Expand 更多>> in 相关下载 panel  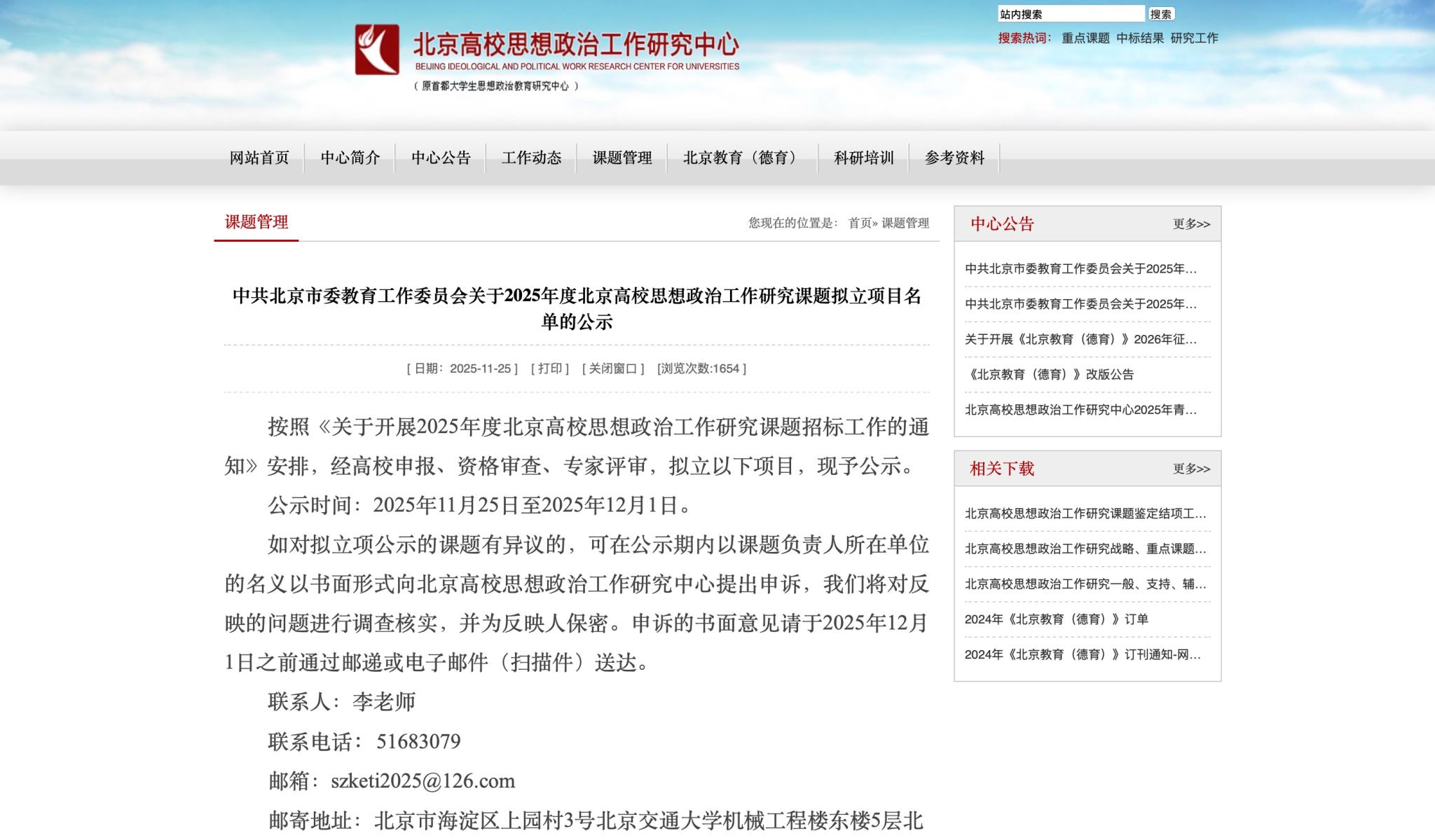coord(1191,469)
